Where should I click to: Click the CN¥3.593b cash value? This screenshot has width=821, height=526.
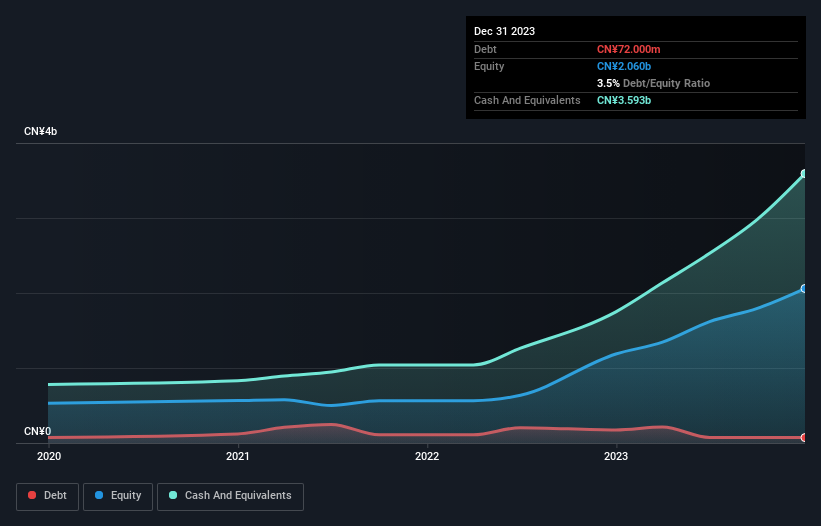coord(624,100)
